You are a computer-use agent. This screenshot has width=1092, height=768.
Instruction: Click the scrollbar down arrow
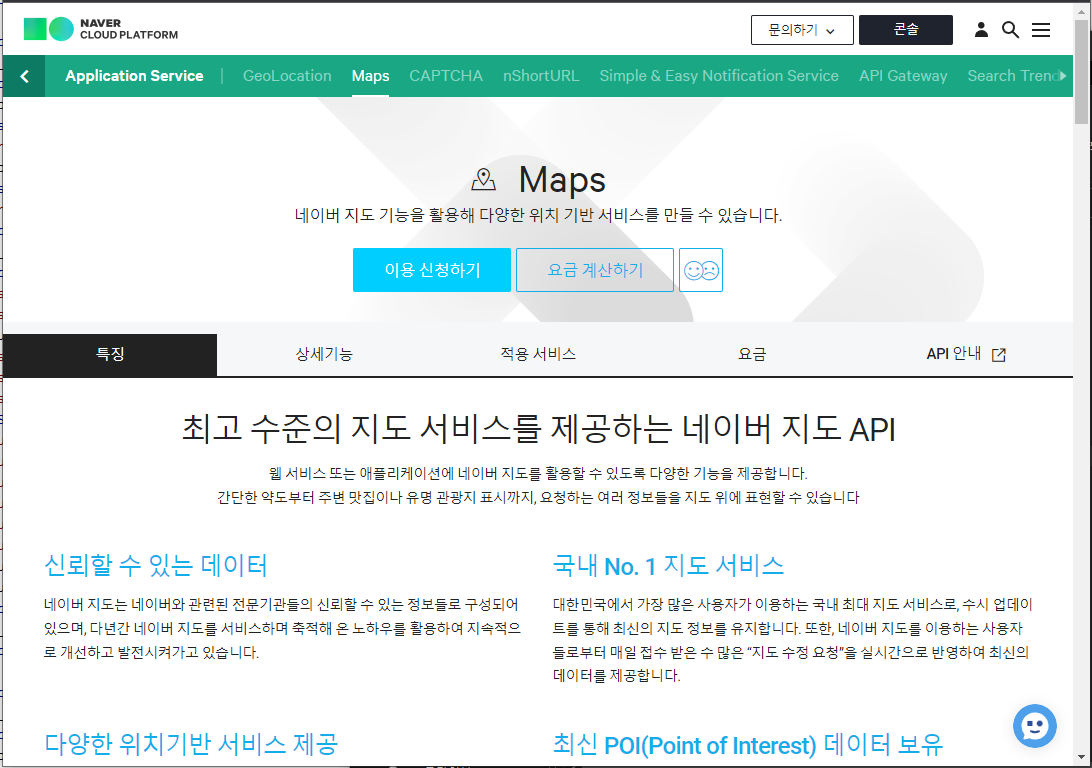(x=1082, y=757)
